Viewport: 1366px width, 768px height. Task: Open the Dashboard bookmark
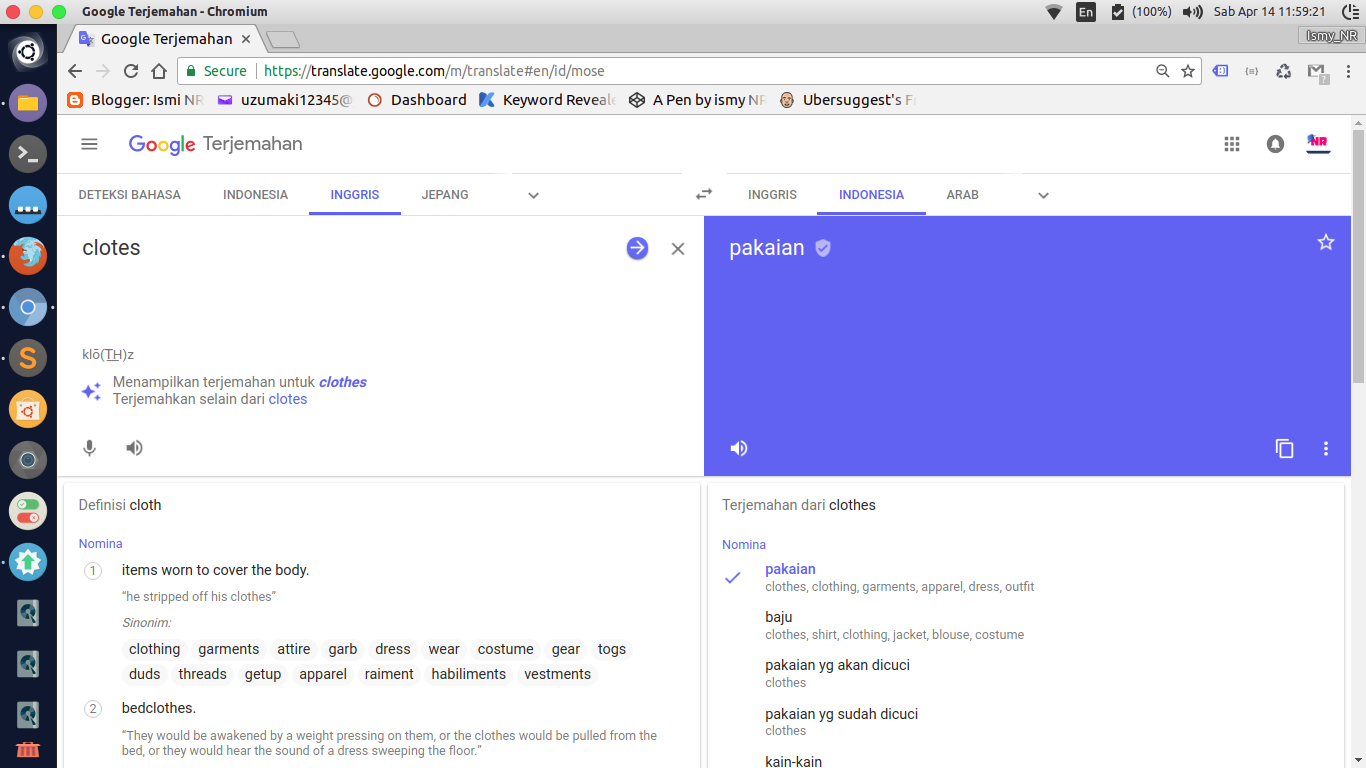tap(417, 100)
